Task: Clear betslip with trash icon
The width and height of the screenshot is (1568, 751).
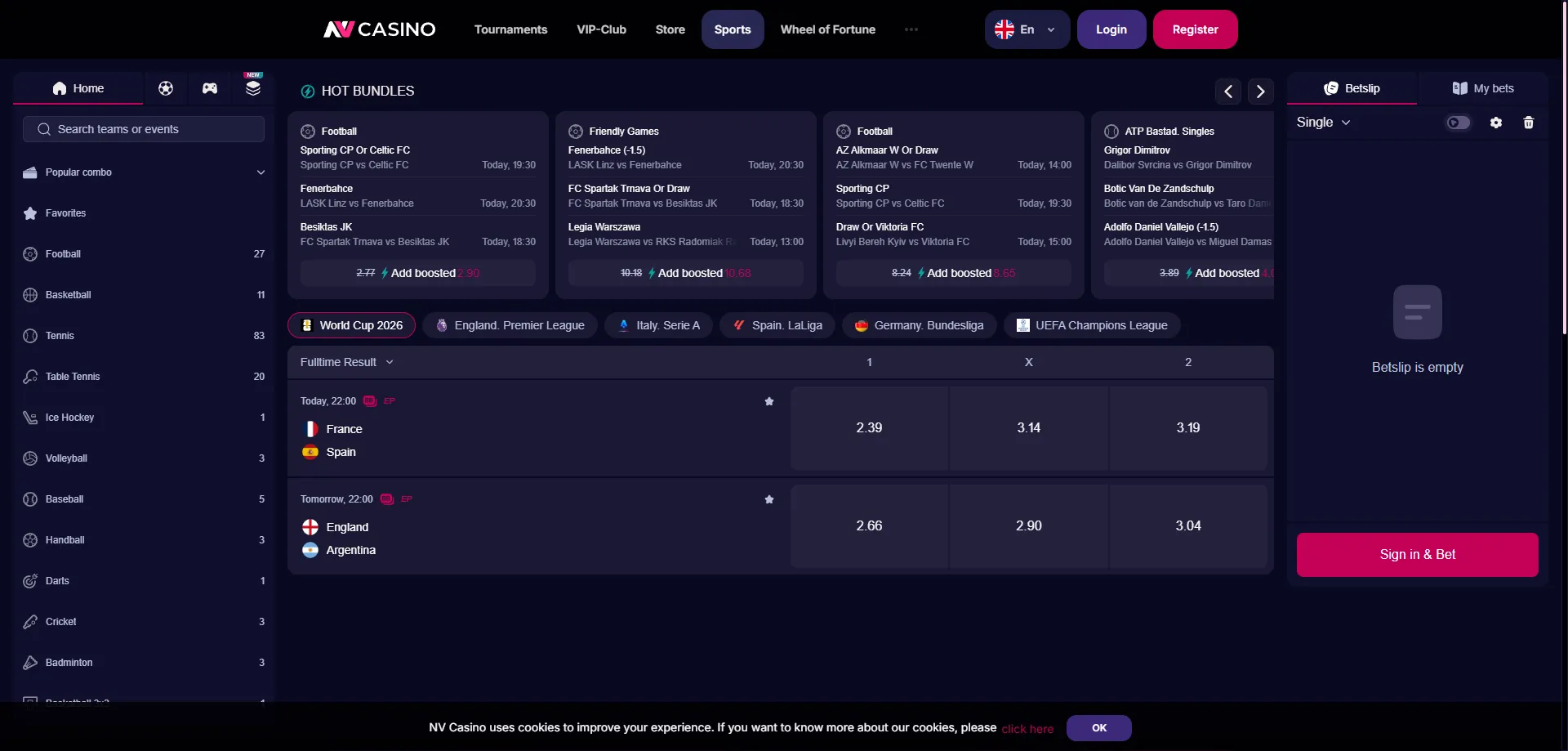Action: [x=1529, y=123]
